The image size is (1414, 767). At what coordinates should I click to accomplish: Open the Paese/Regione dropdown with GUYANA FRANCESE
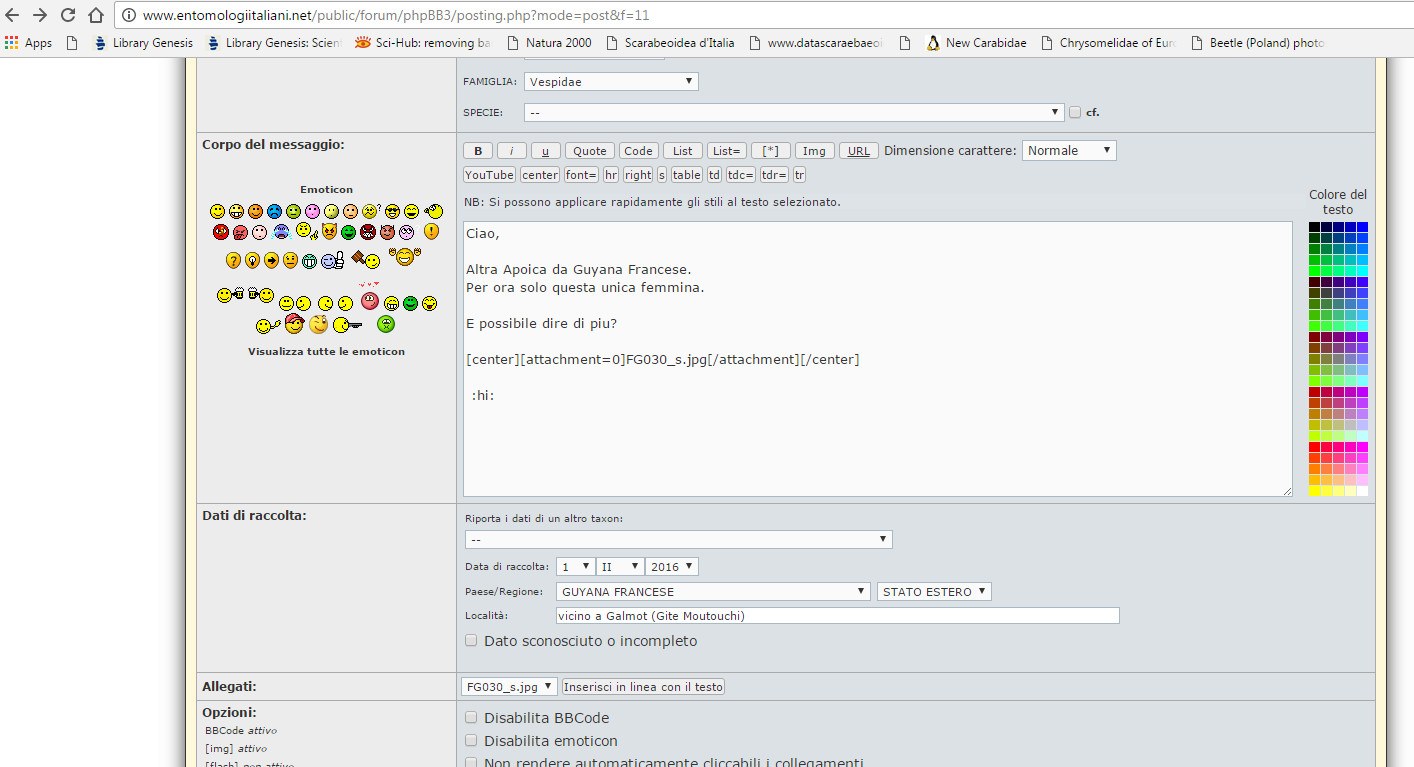[x=713, y=591]
